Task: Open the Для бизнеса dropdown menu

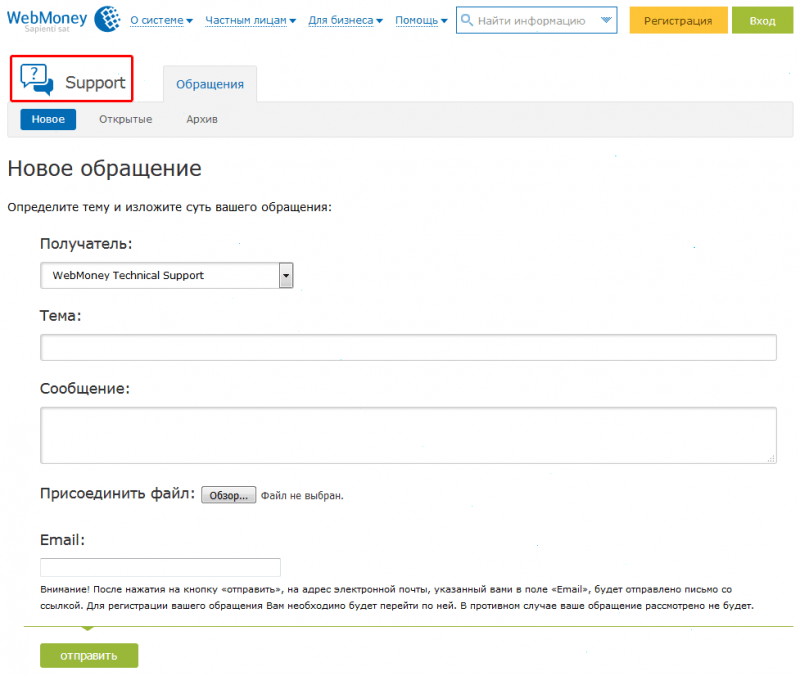Action: (345, 20)
